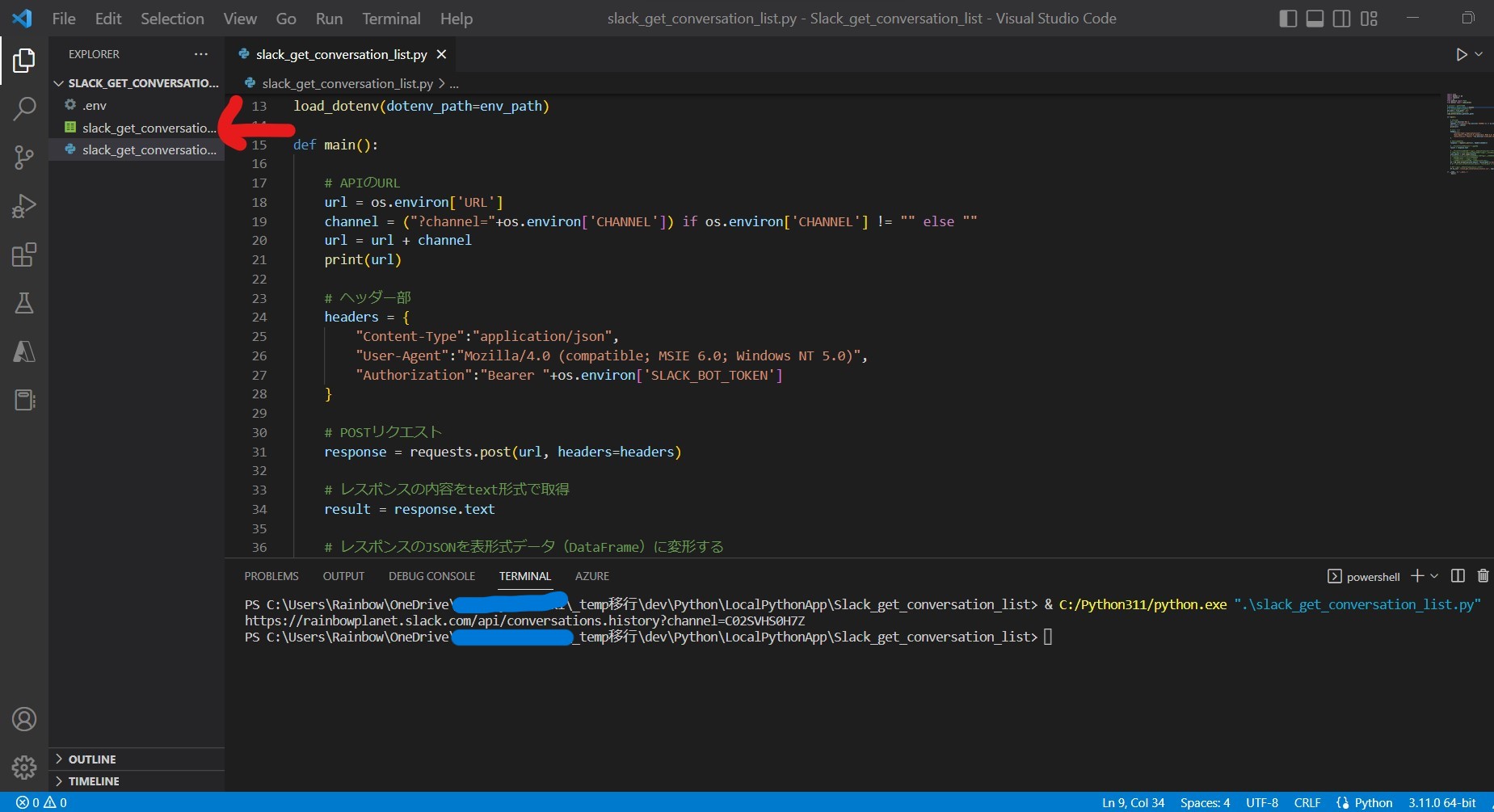Click Ln 9, Col 34 in status bar
Image resolution: width=1494 pixels, height=812 pixels.
pos(1133,802)
